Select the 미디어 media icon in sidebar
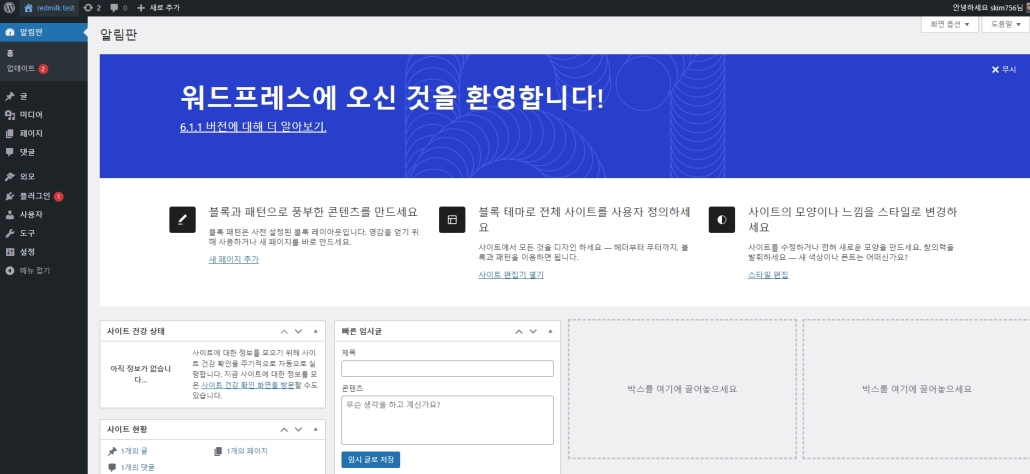Image resolution: width=1030 pixels, height=474 pixels. [9, 115]
